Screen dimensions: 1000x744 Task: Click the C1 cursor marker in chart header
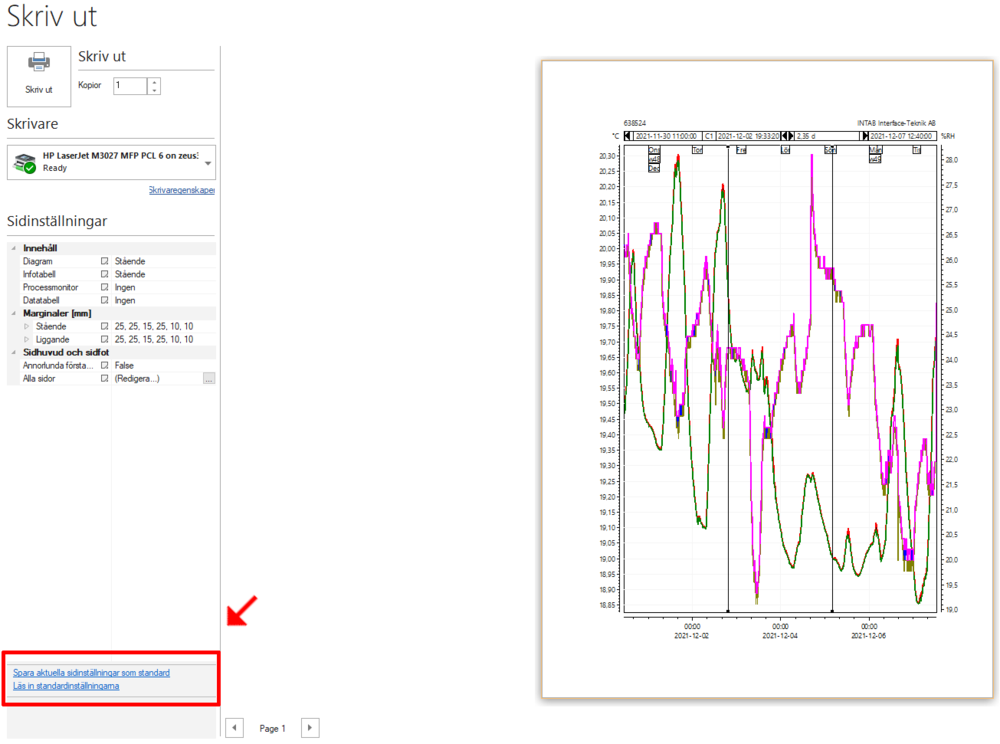709,136
